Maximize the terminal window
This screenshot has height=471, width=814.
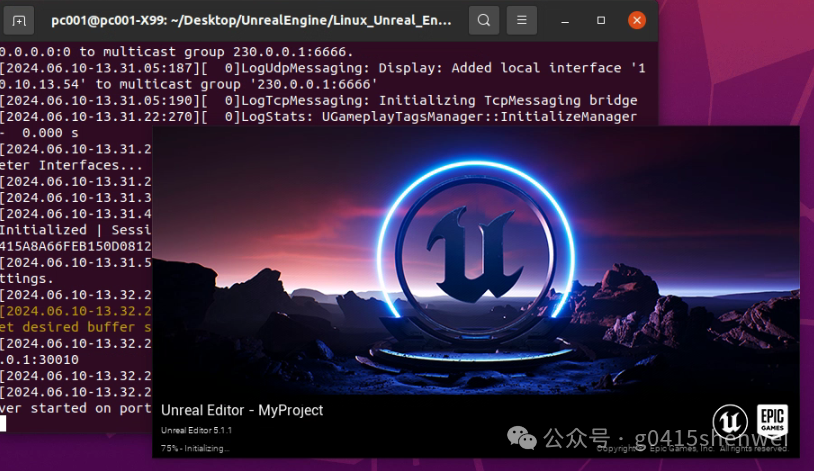(x=601, y=20)
